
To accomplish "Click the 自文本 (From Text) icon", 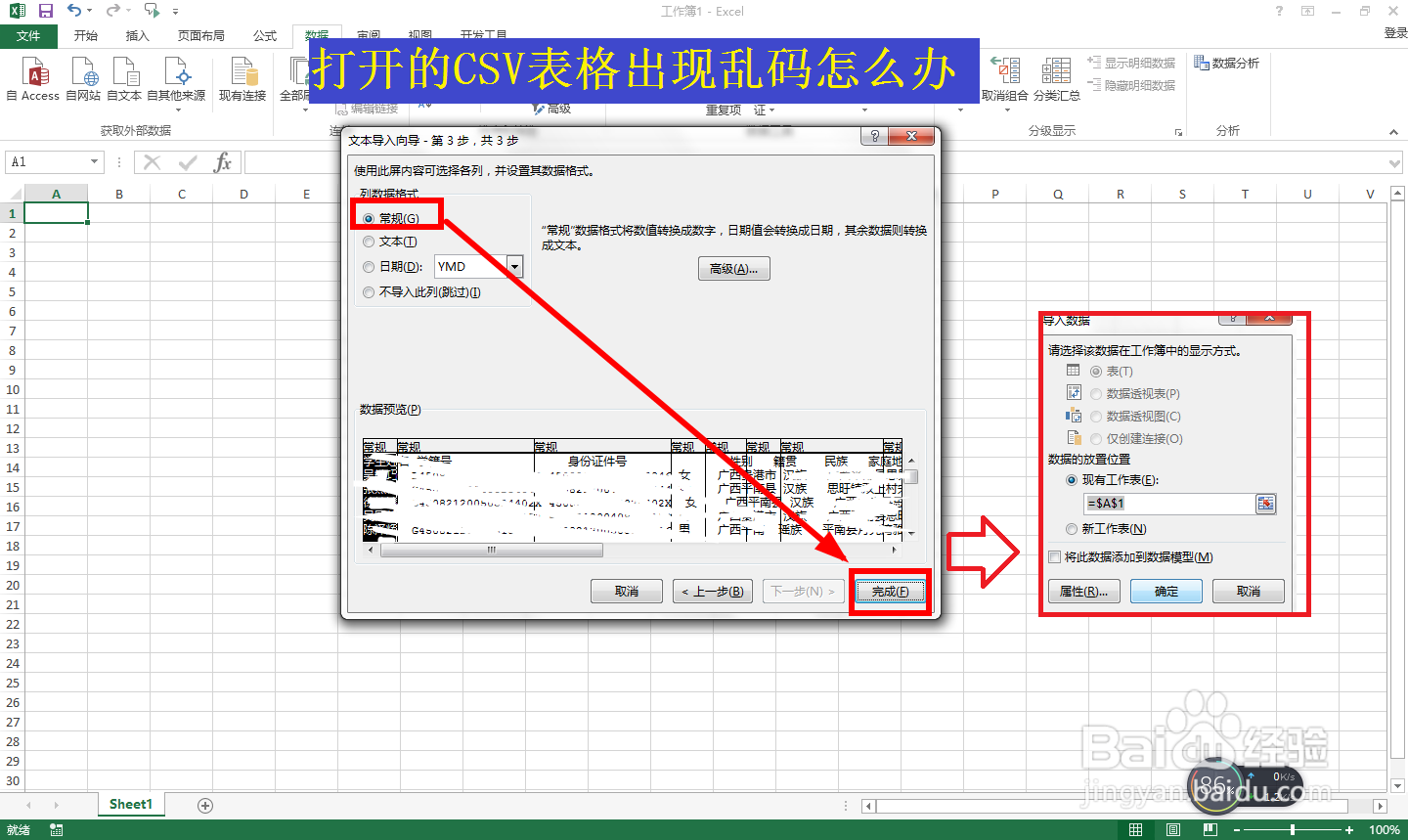I will pos(124,78).
